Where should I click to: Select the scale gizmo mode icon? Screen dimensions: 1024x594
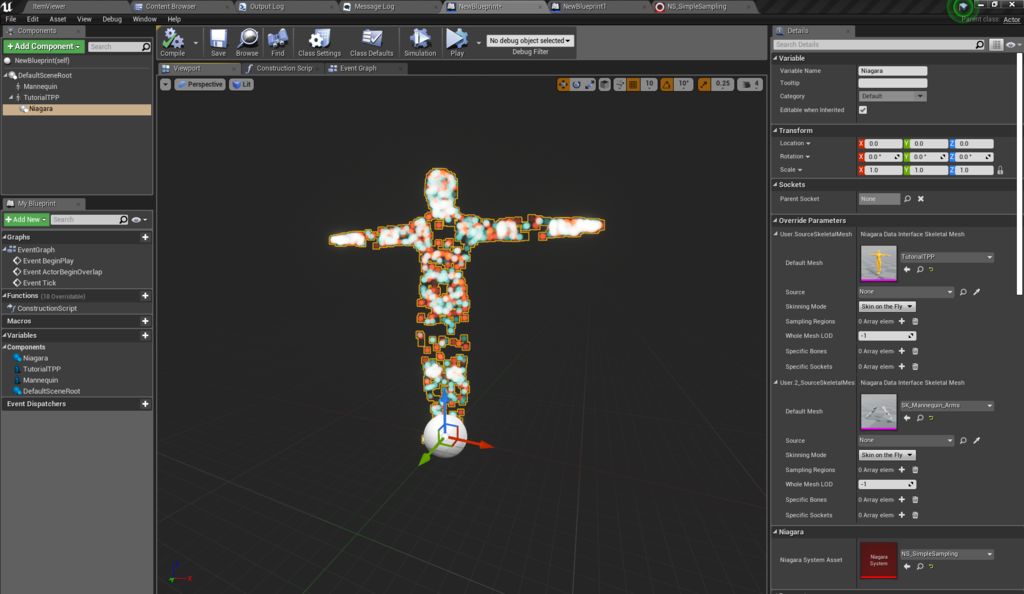pos(589,84)
